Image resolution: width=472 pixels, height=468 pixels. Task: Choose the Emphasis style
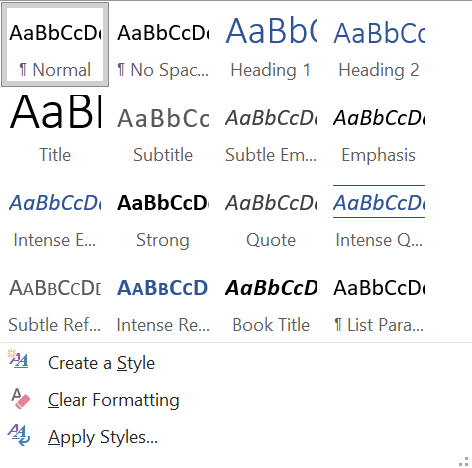click(x=379, y=130)
